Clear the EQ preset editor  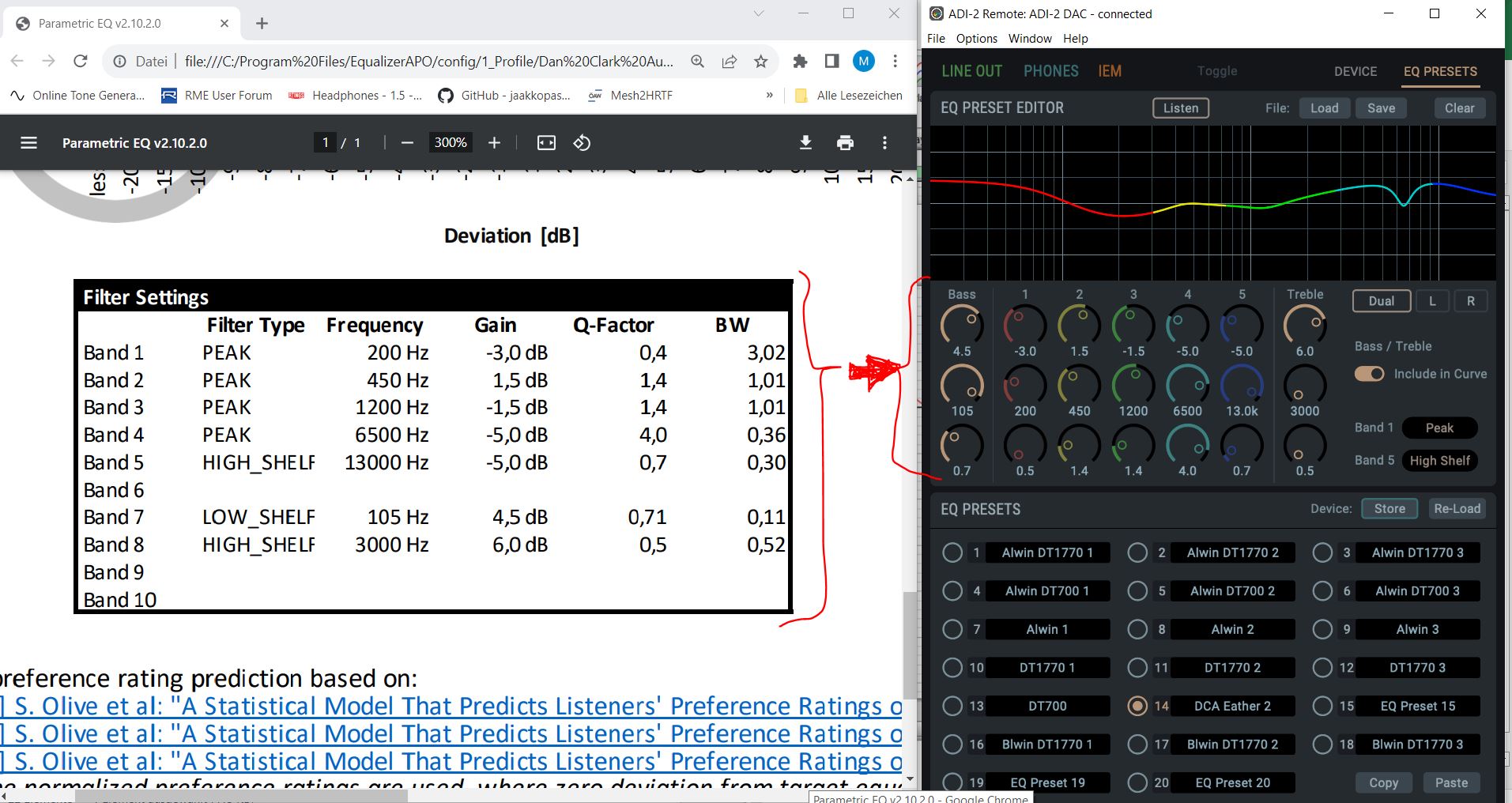[x=1460, y=108]
